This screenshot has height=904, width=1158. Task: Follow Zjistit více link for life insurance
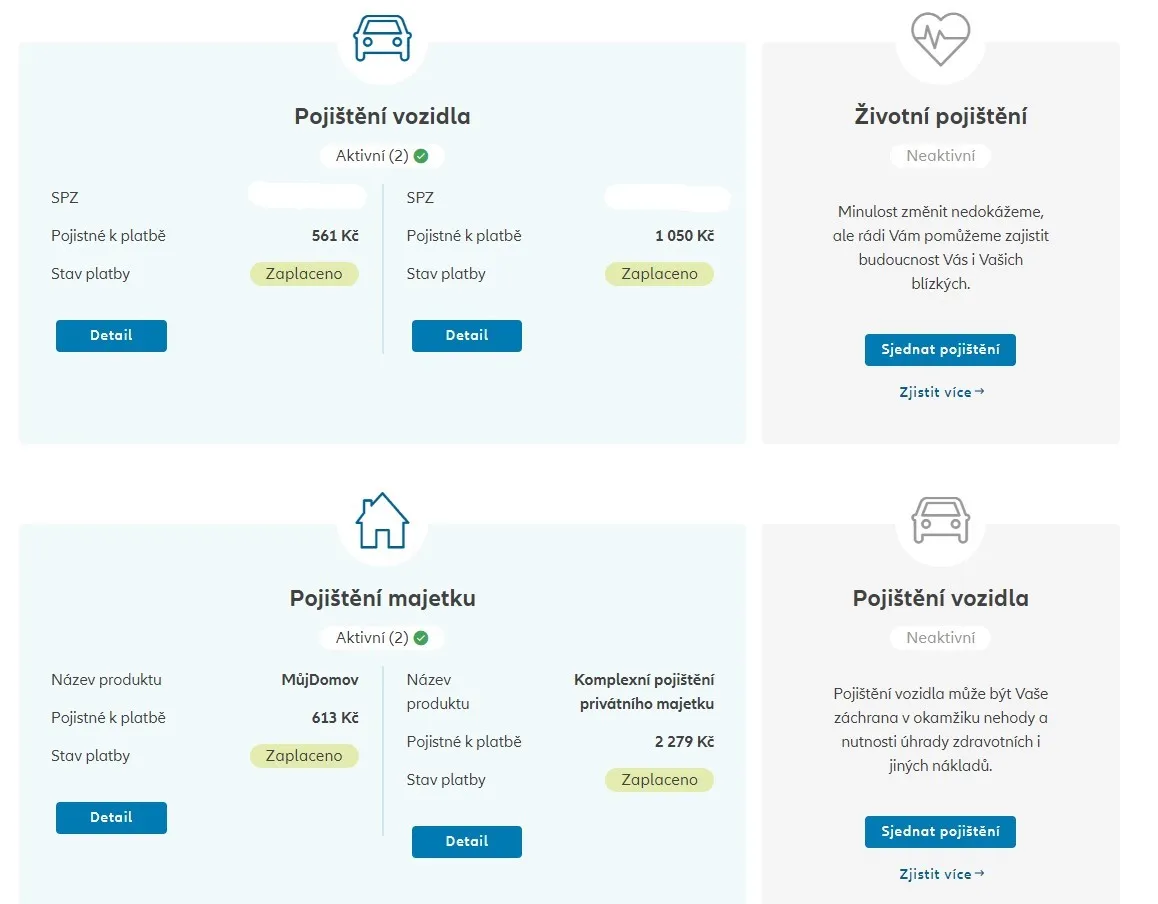point(935,393)
